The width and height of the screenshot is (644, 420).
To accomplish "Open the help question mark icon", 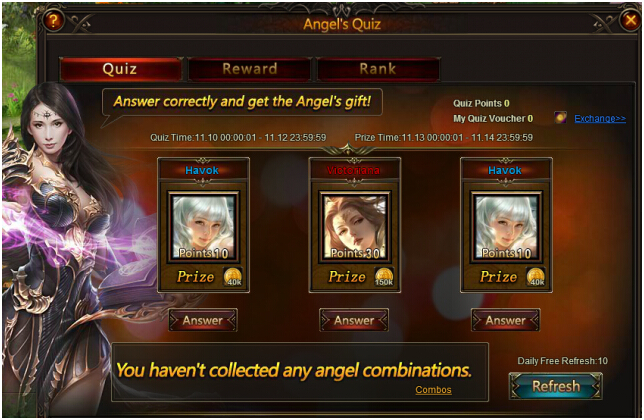I will click(x=53, y=19).
